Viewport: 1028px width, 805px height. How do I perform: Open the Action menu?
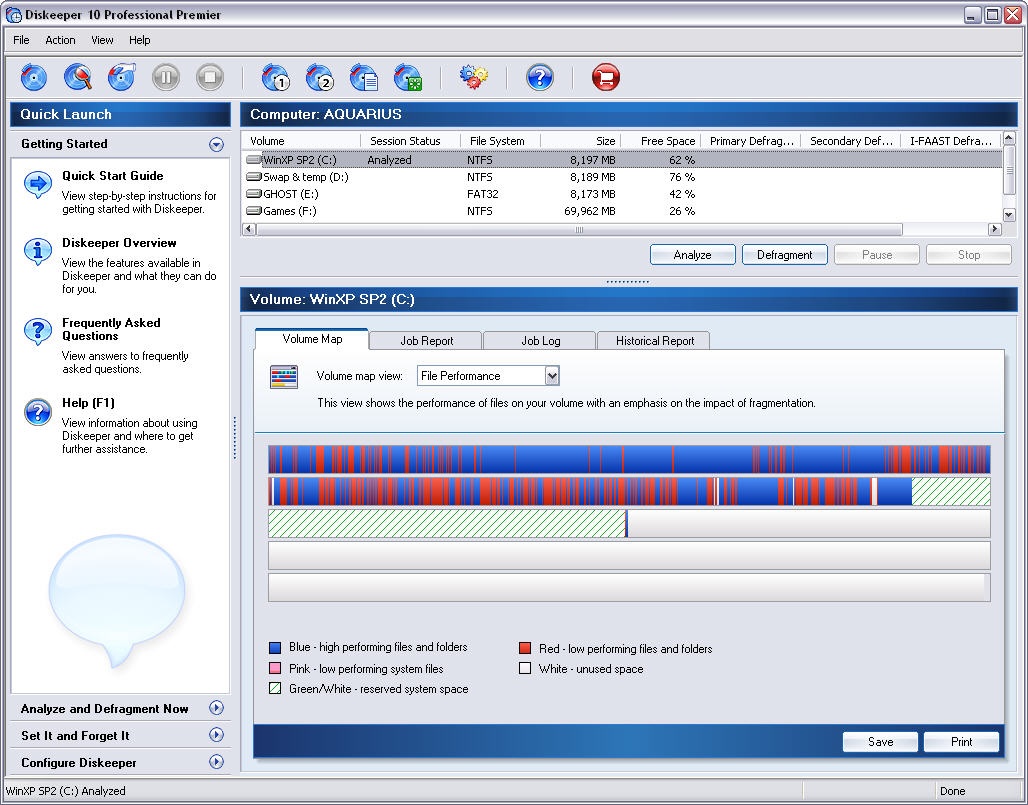point(60,40)
